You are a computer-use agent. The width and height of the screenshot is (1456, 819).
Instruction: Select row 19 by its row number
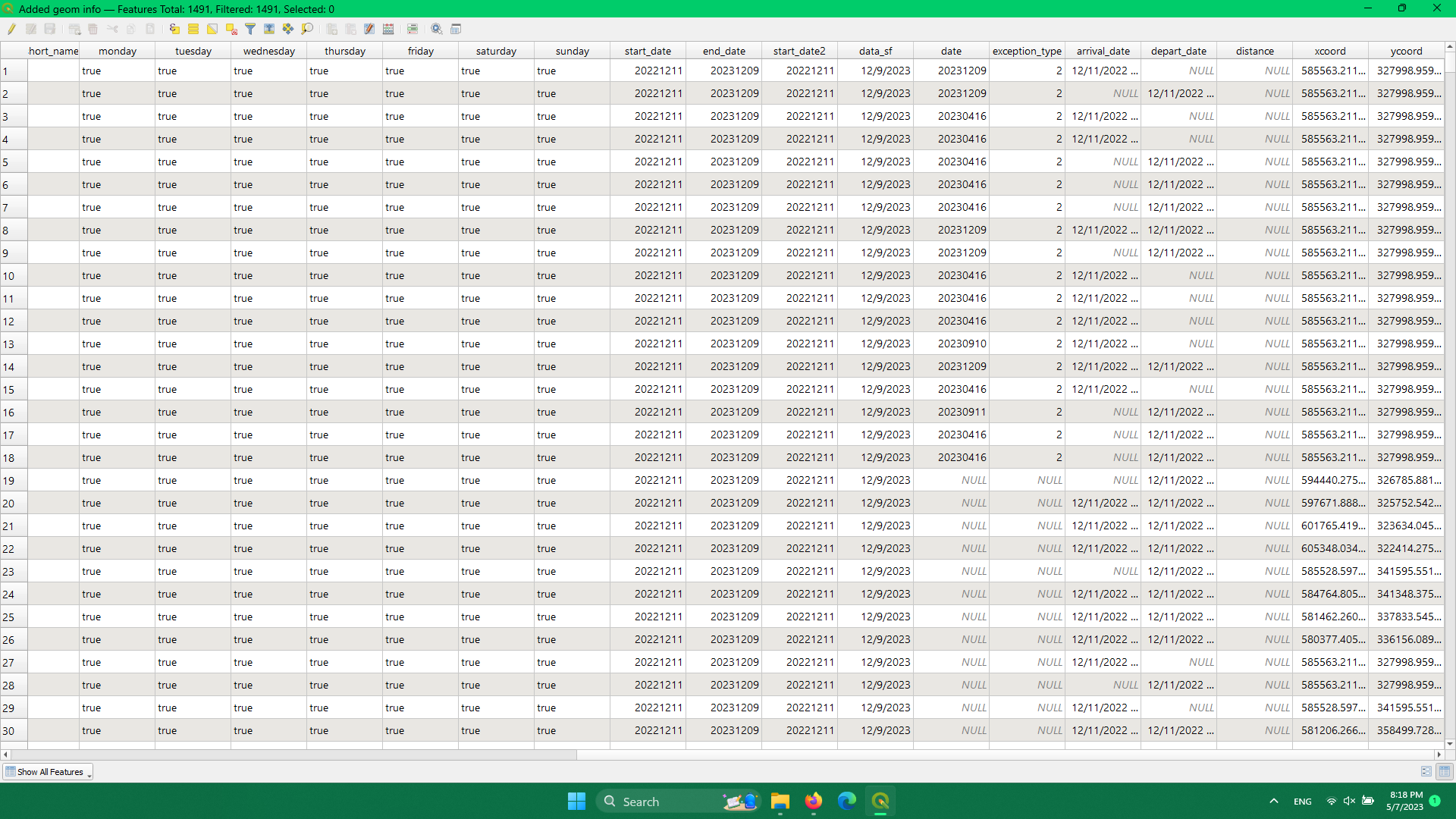(14, 481)
